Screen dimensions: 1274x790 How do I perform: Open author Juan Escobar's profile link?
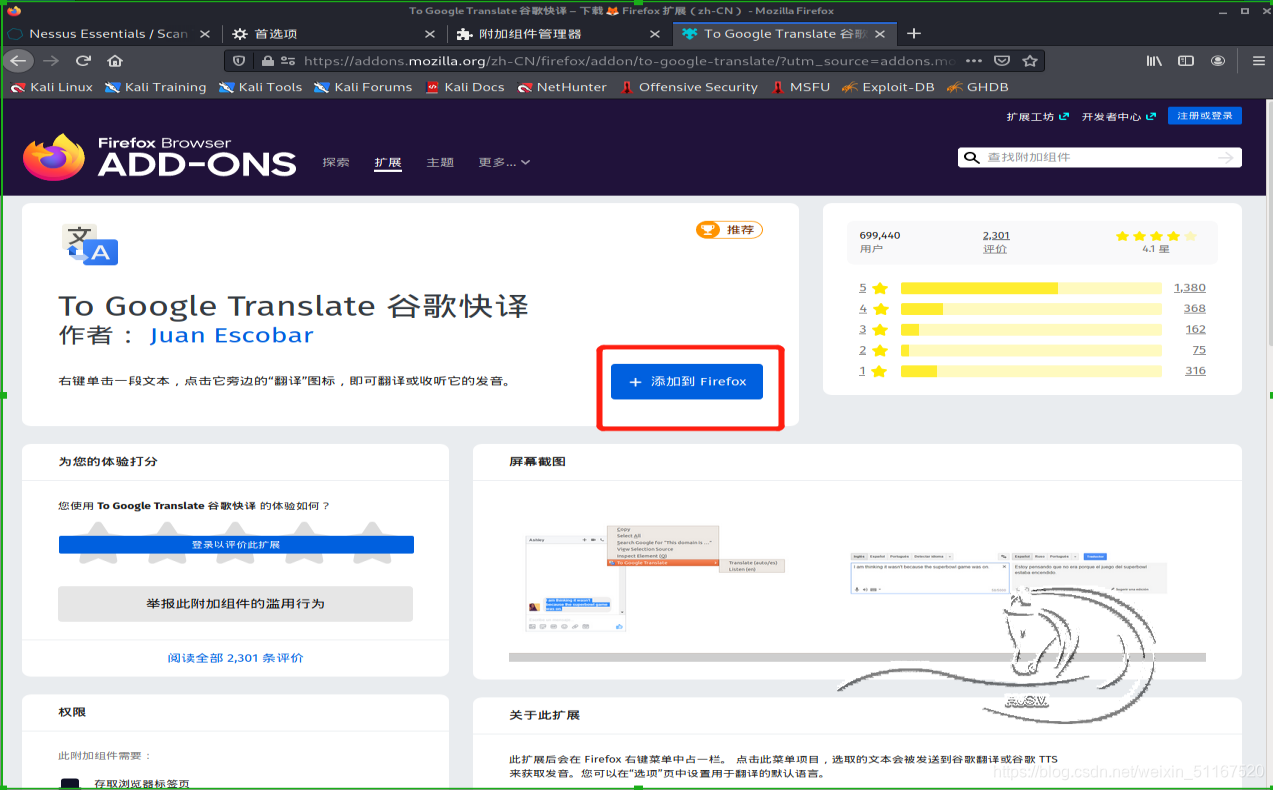pyautogui.click(x=232, y=335)
